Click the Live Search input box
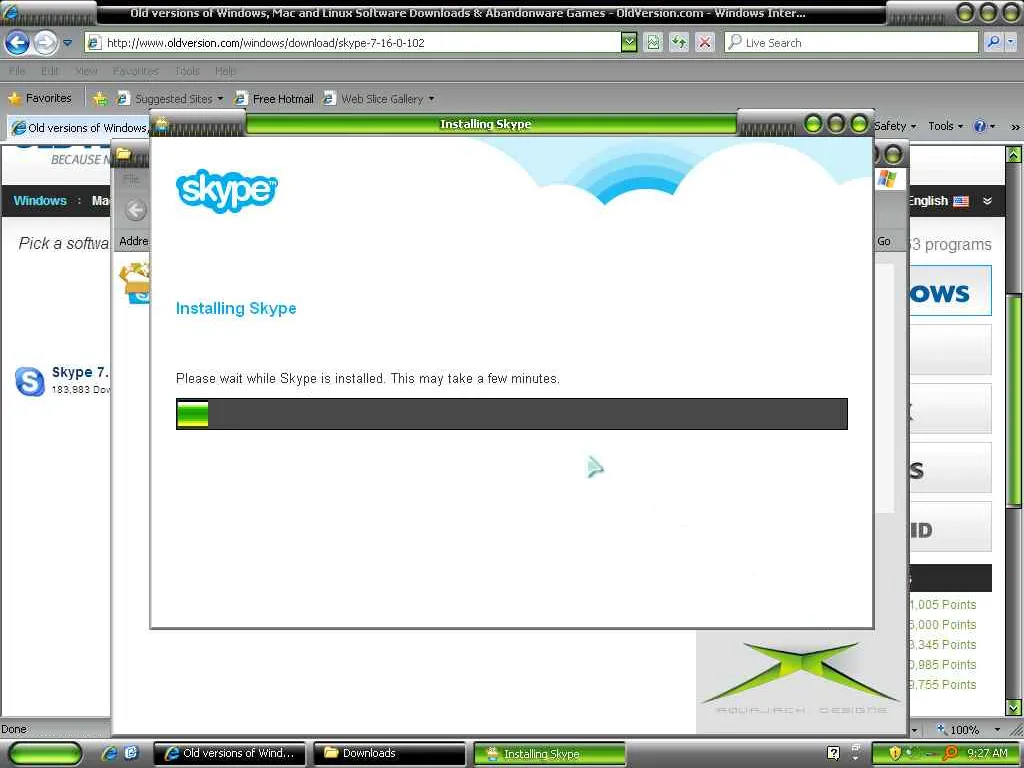1024x768 pixels. pyautogui.click(x=852, y=43)
